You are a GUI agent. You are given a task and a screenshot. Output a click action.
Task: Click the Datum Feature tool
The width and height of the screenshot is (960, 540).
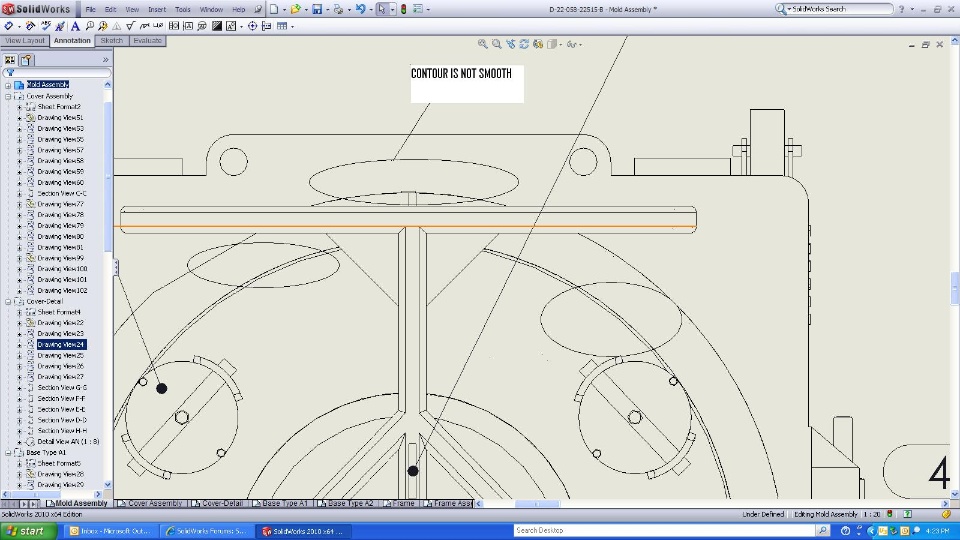[x=188, y=26]
